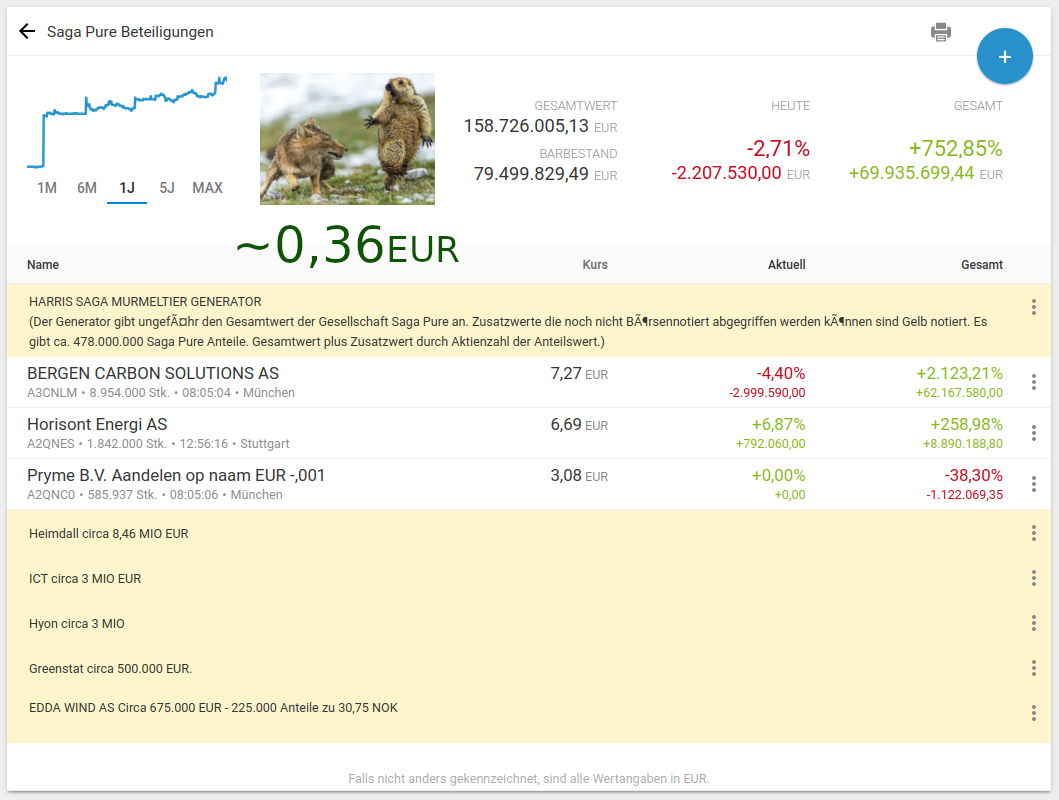Click total gain +752,85%
Image resolution: width=1059 pixels, height=800 pixels.
[955, 149]
